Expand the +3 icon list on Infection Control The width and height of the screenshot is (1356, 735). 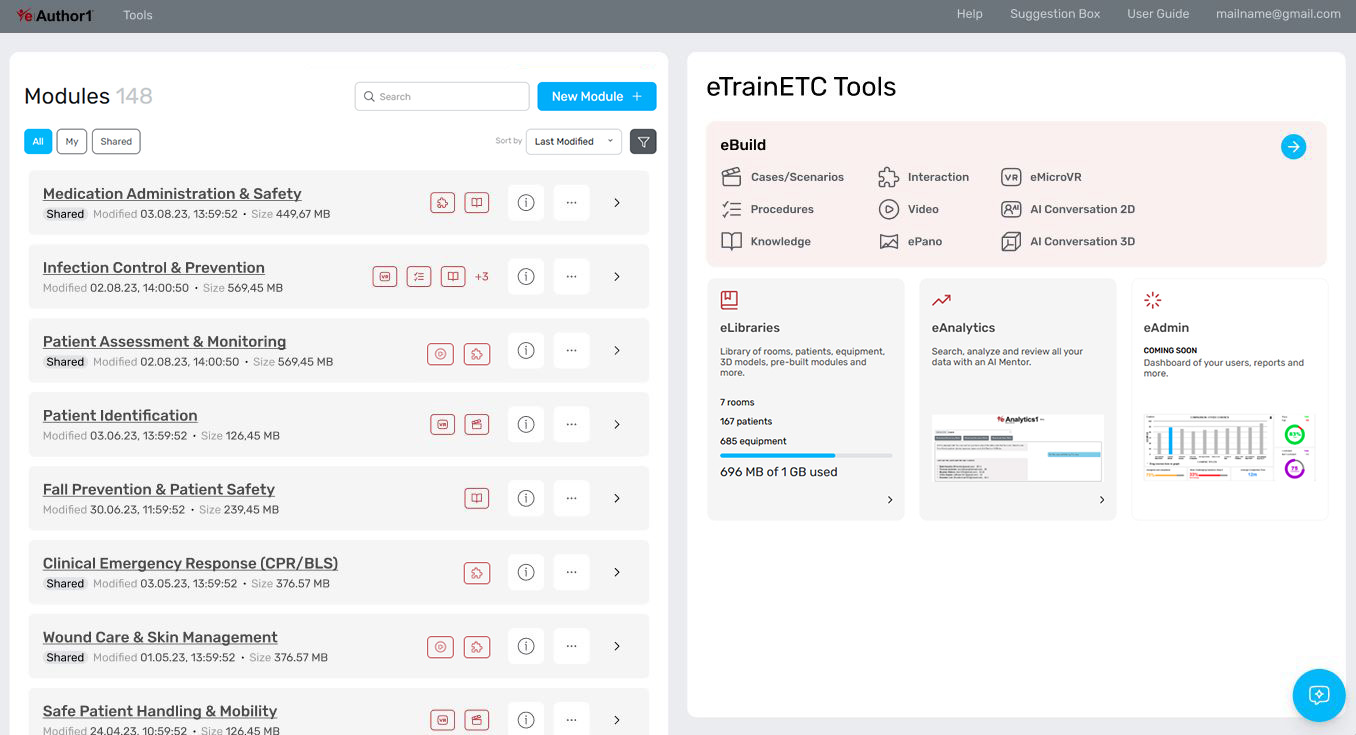click(481, 276)
